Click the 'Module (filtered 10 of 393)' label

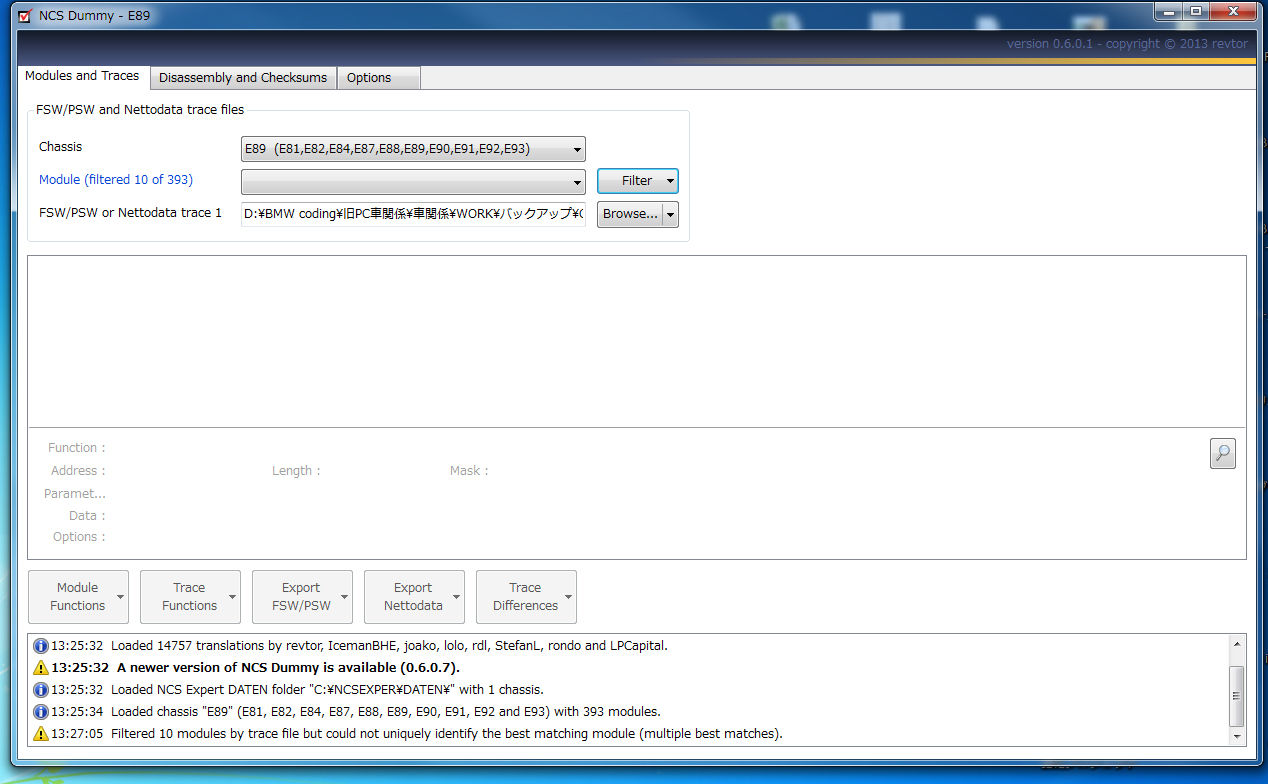(116, 180)
